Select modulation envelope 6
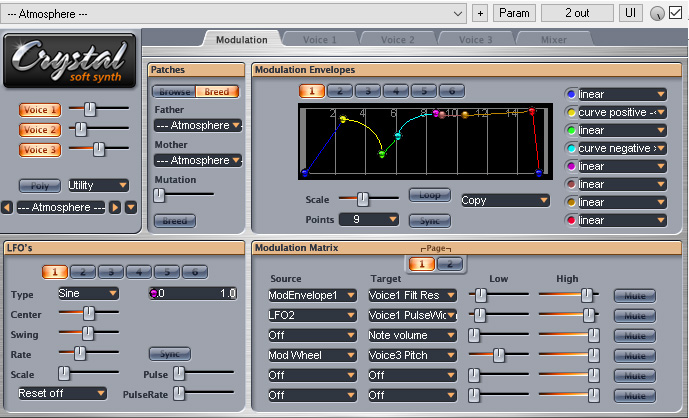Screen dimensions: 689x418 pyautogui.click(x=452, y=91)
